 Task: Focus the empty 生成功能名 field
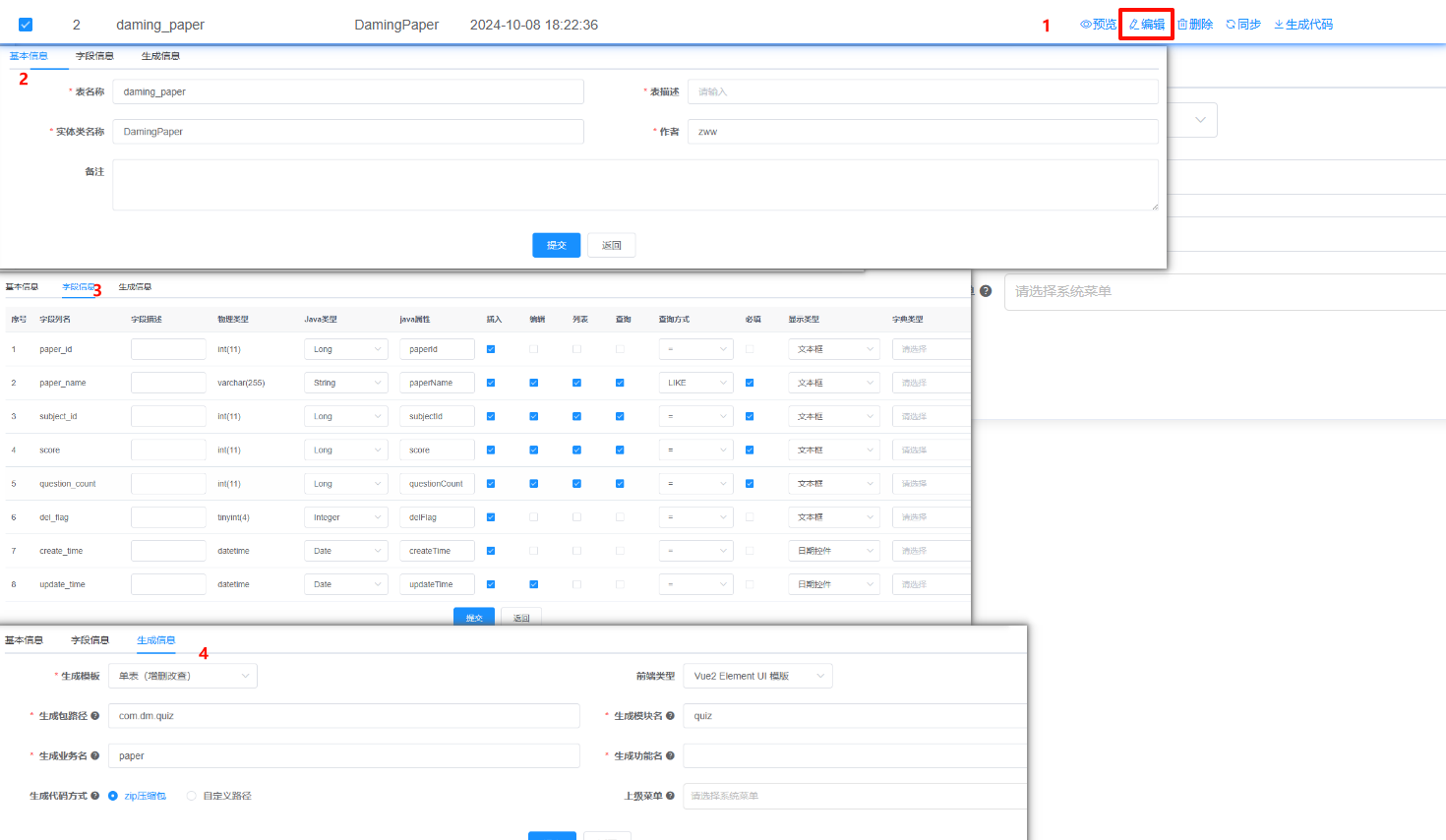855,755
